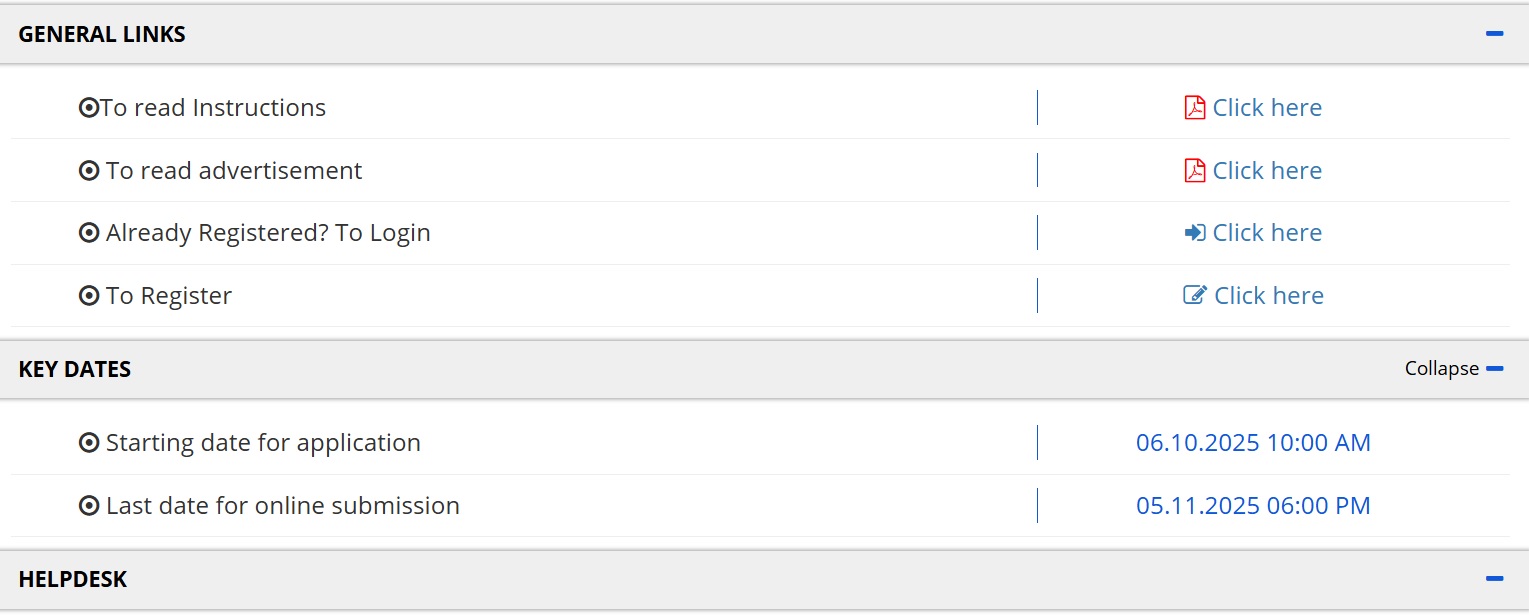Click bullet icon beside To read Instructions

point(88,108)
